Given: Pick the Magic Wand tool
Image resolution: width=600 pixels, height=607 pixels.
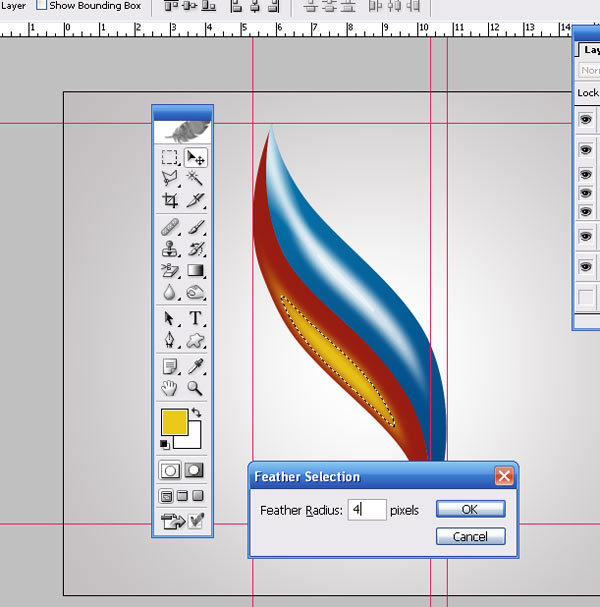Looking at the screenshot, I should click(196, 179).
